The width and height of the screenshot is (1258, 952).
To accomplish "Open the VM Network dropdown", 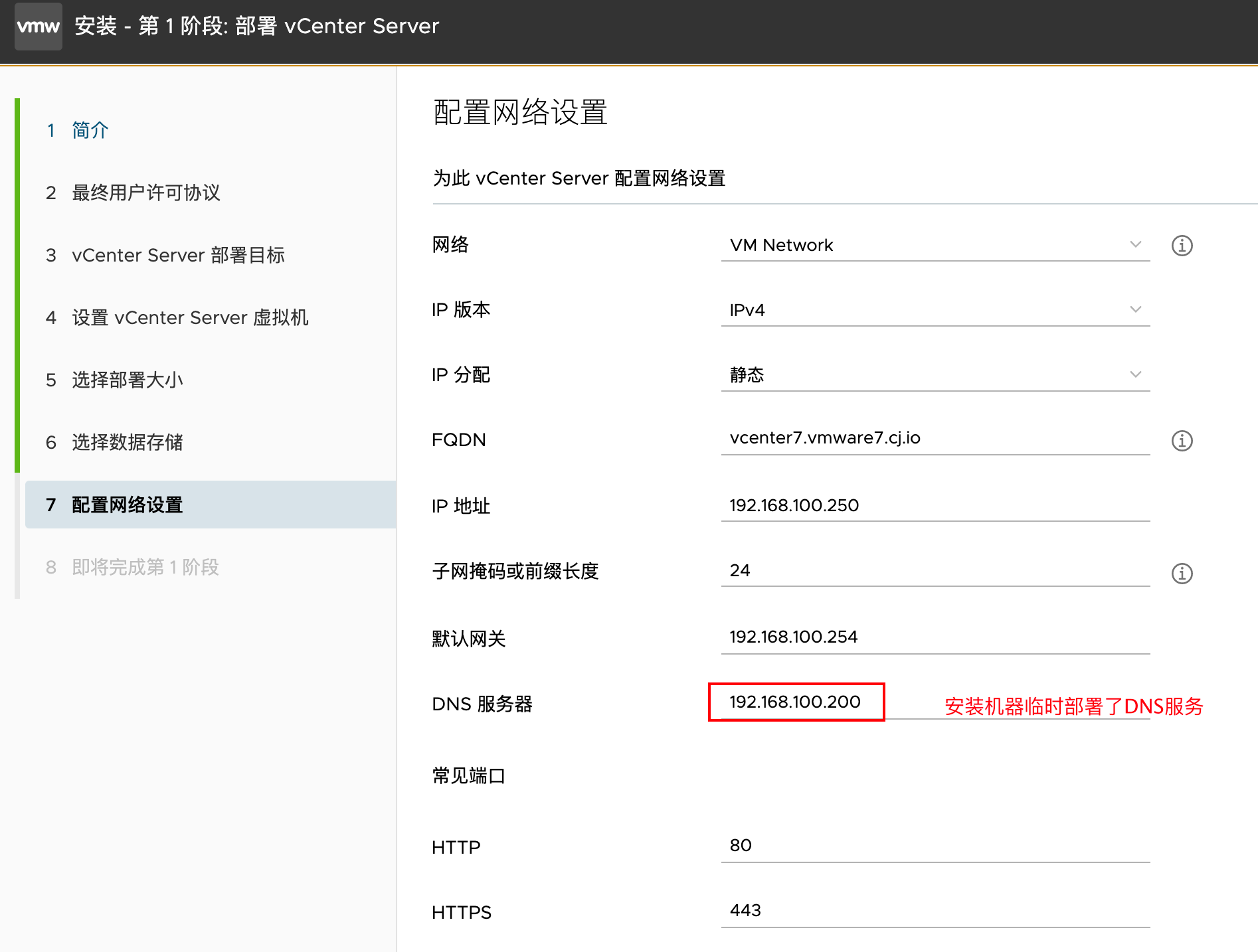I will (935, 245).
